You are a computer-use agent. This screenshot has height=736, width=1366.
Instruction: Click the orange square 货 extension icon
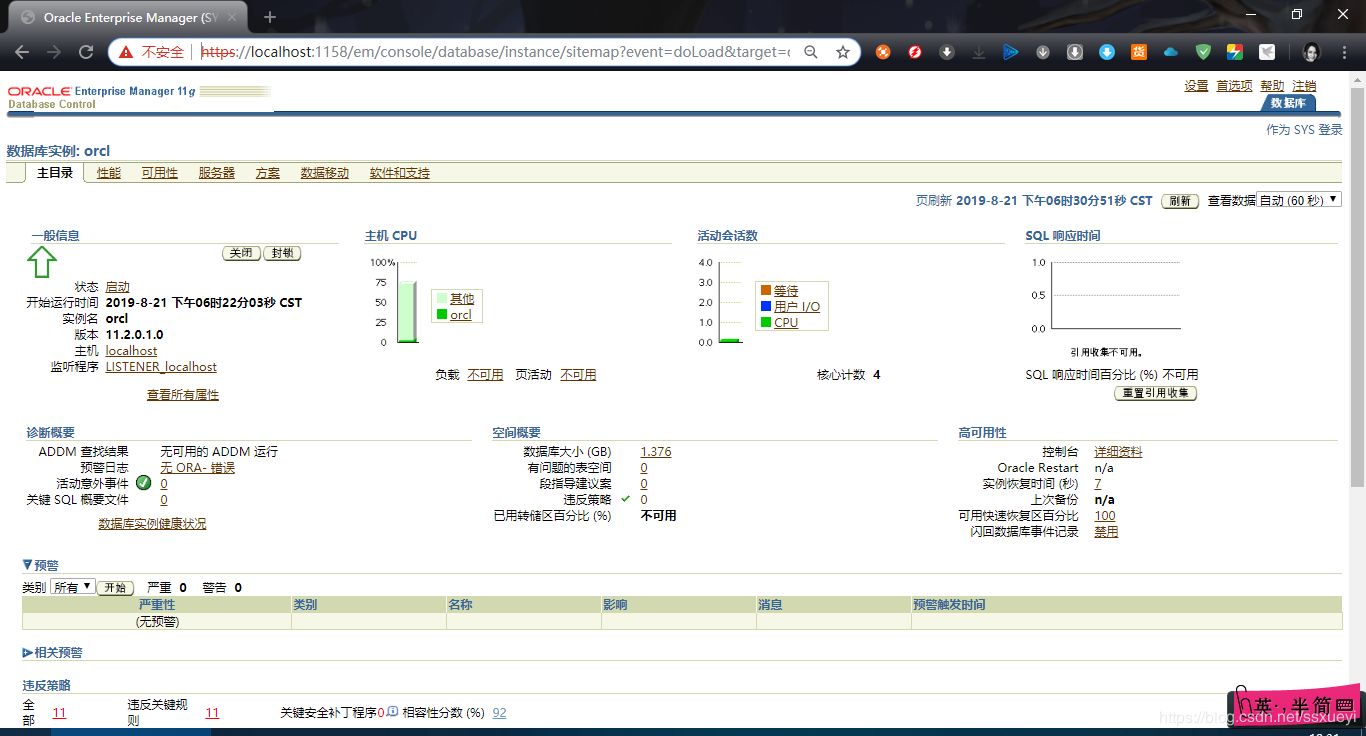click(1139, 52)
